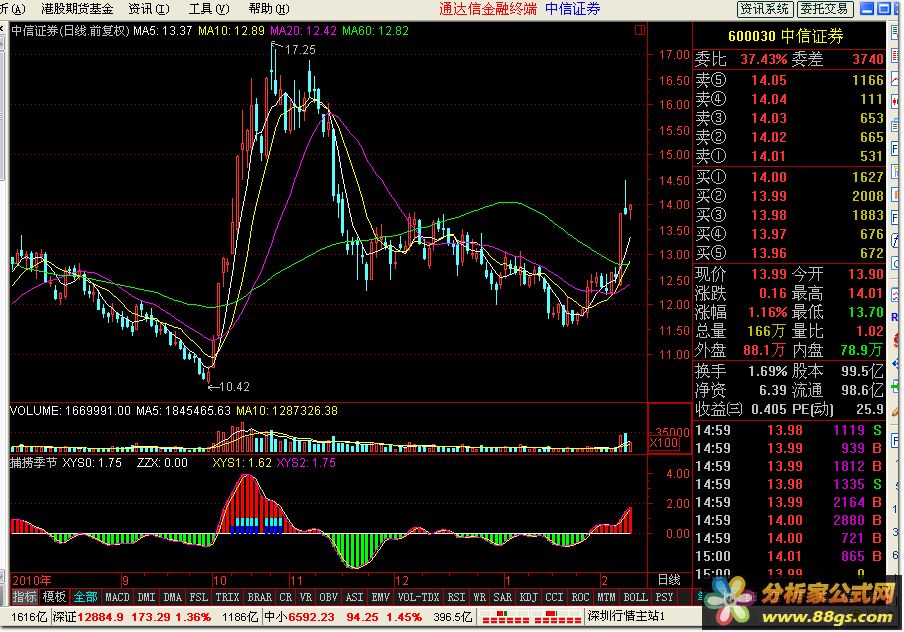Click the 资讯系统 button

[x=765, y=9]
